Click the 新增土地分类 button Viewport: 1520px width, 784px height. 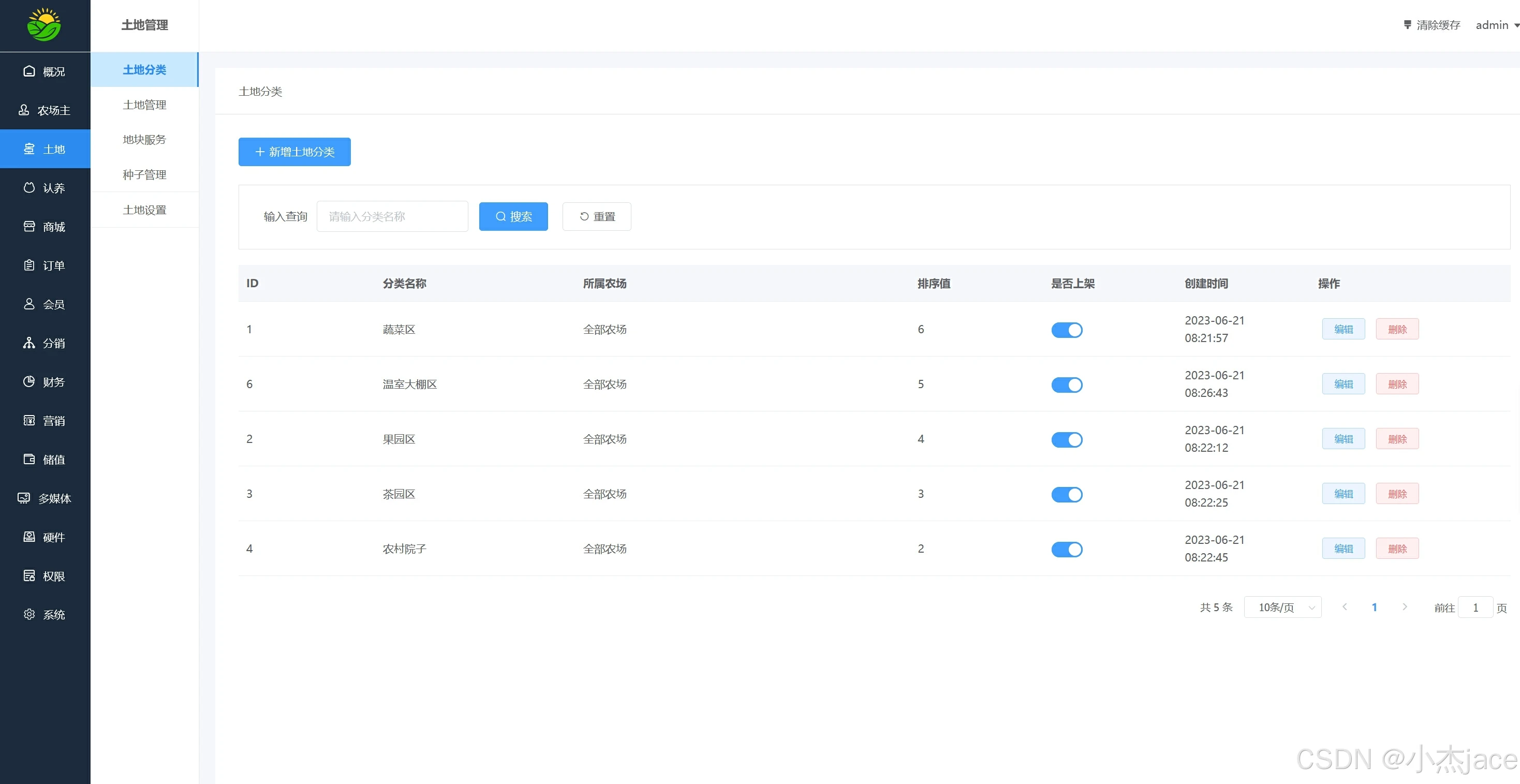(x=294, y=152)
